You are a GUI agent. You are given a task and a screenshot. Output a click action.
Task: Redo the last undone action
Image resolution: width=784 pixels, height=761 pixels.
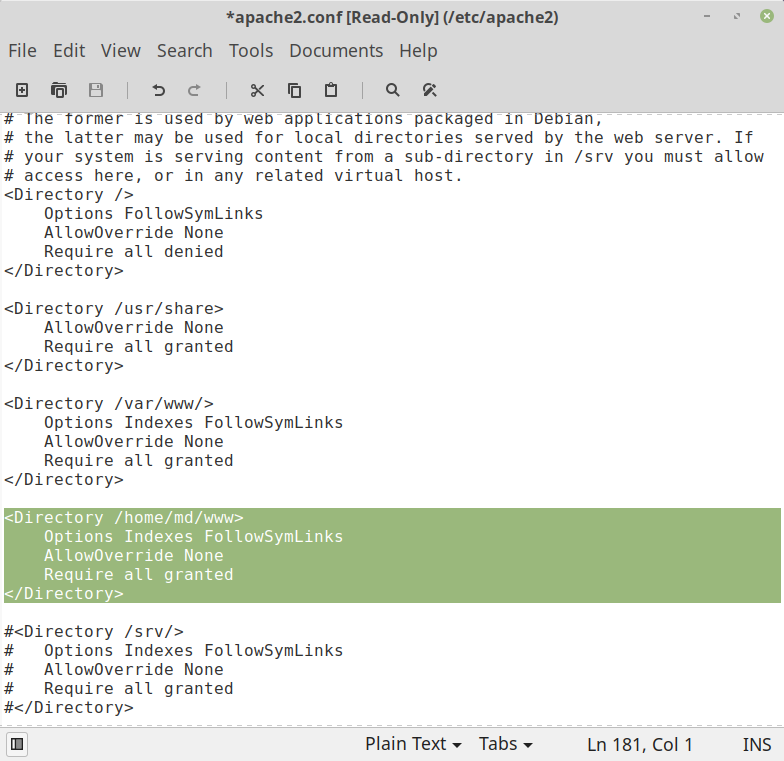click(x=194, y=90)
